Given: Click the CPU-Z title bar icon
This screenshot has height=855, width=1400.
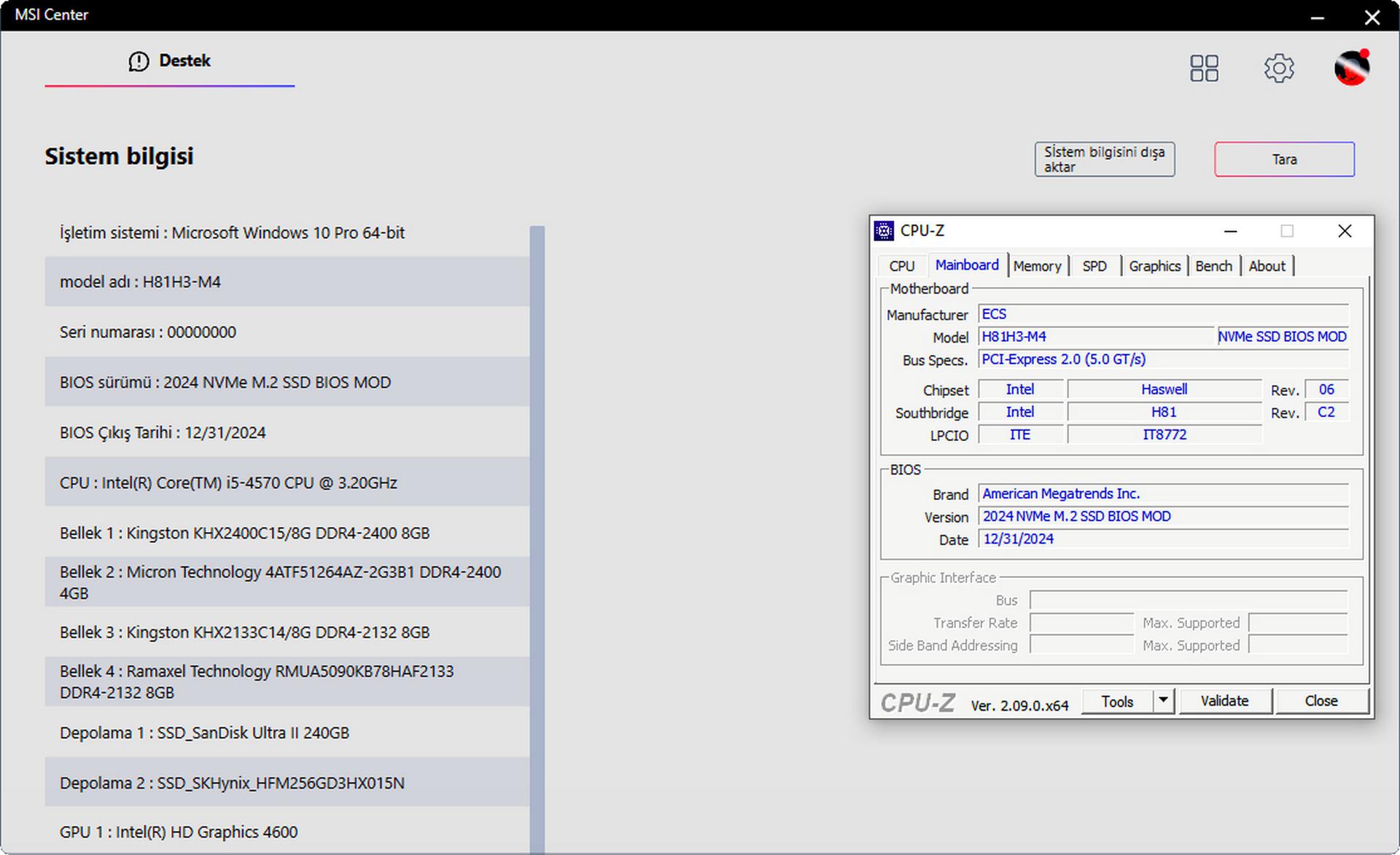Looking at the screenshot, I should pos(884,231).
